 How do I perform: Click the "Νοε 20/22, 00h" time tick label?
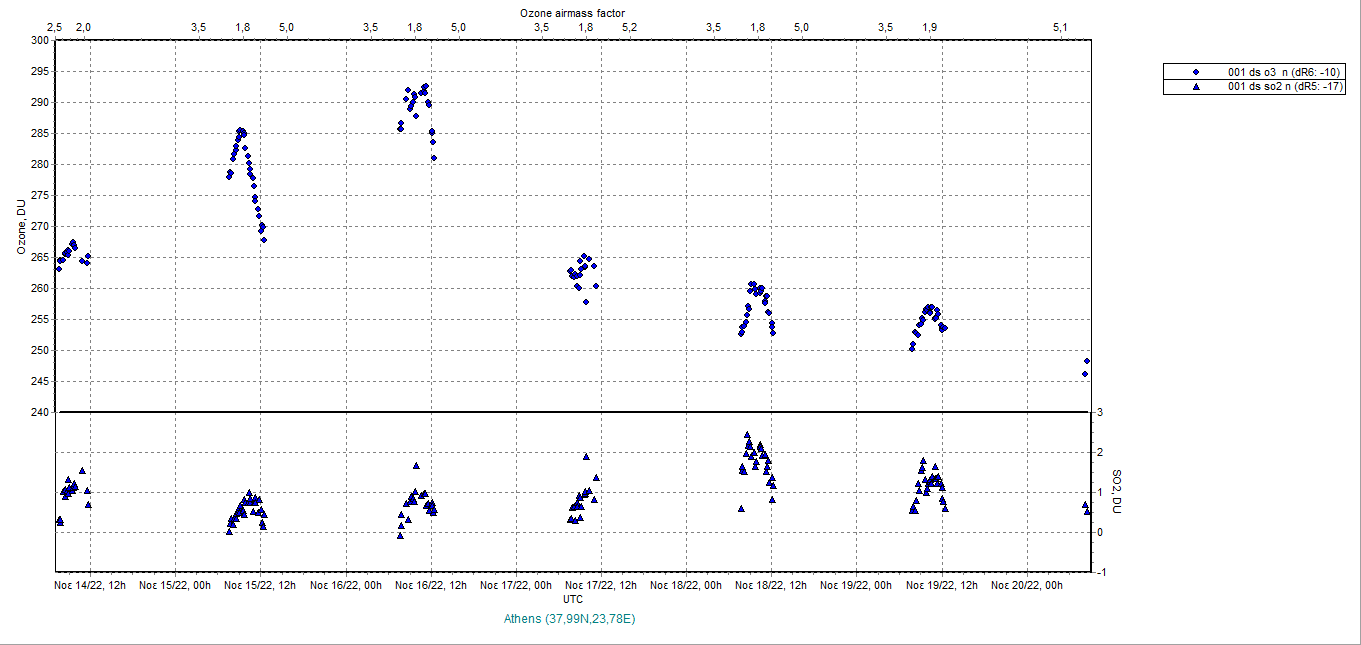point(1028,585)
